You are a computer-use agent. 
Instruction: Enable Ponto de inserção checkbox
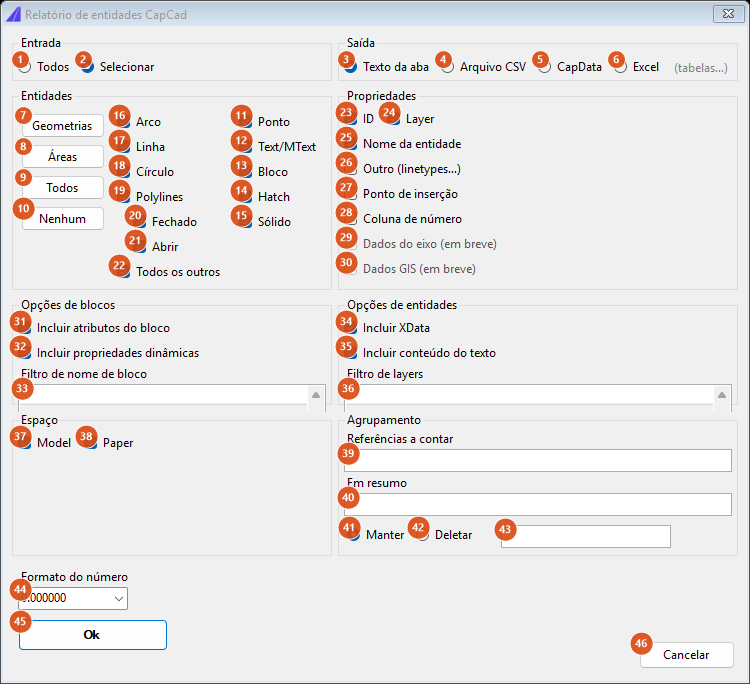coord(351,194)
